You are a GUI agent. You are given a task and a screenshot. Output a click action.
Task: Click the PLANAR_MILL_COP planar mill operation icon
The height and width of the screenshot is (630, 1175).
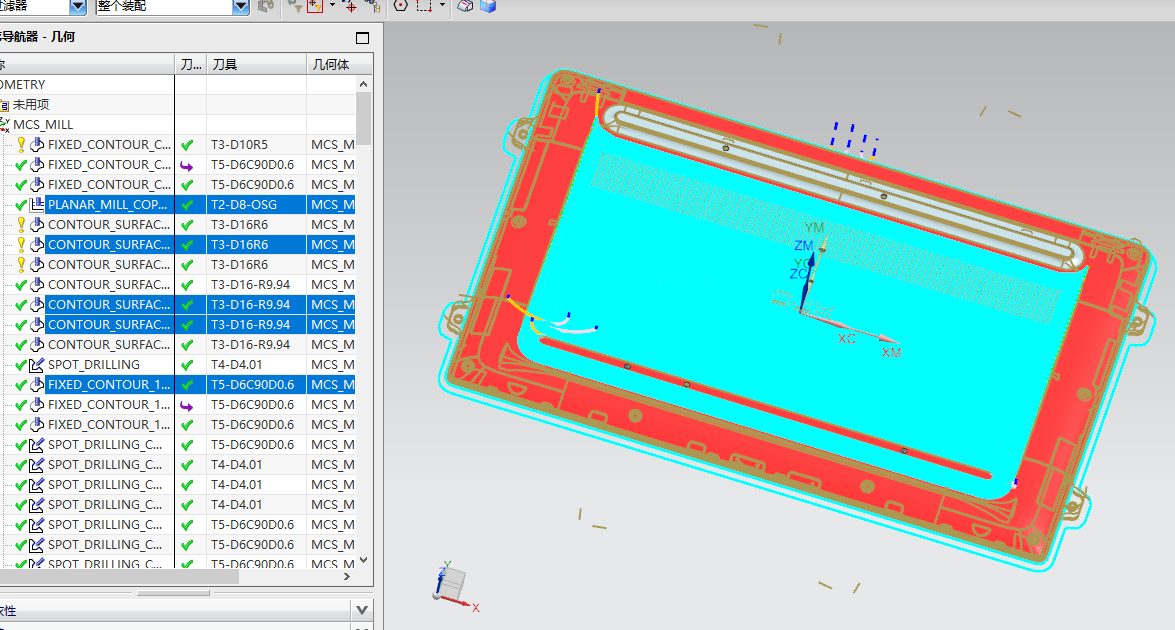coord(37,205)
